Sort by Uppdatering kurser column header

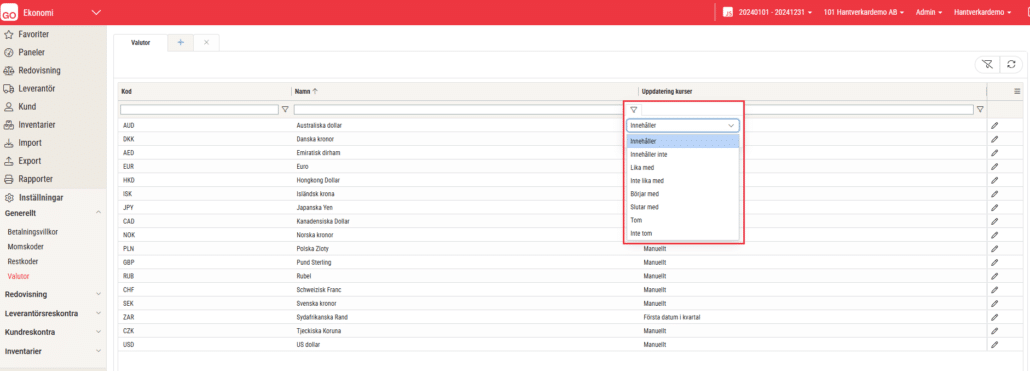pyautogui.click(x=667, y=91)
